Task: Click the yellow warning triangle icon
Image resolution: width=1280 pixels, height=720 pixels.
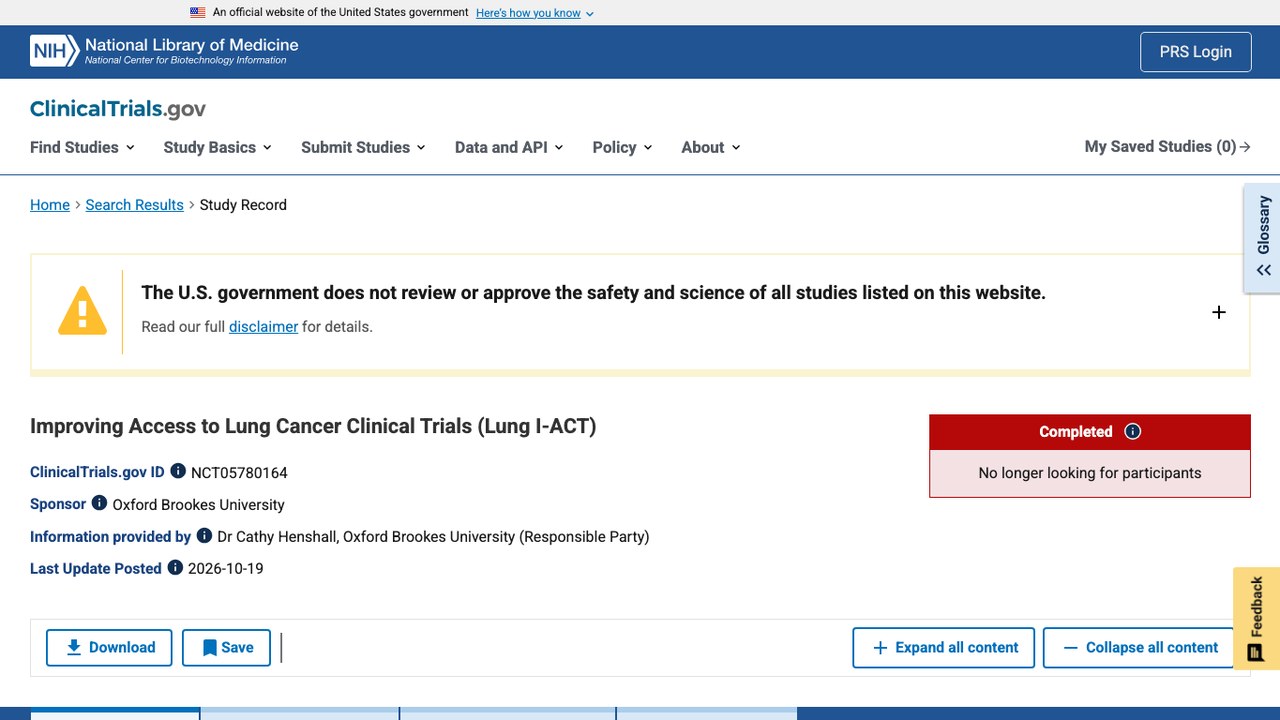Action: [x=82, y=310]
